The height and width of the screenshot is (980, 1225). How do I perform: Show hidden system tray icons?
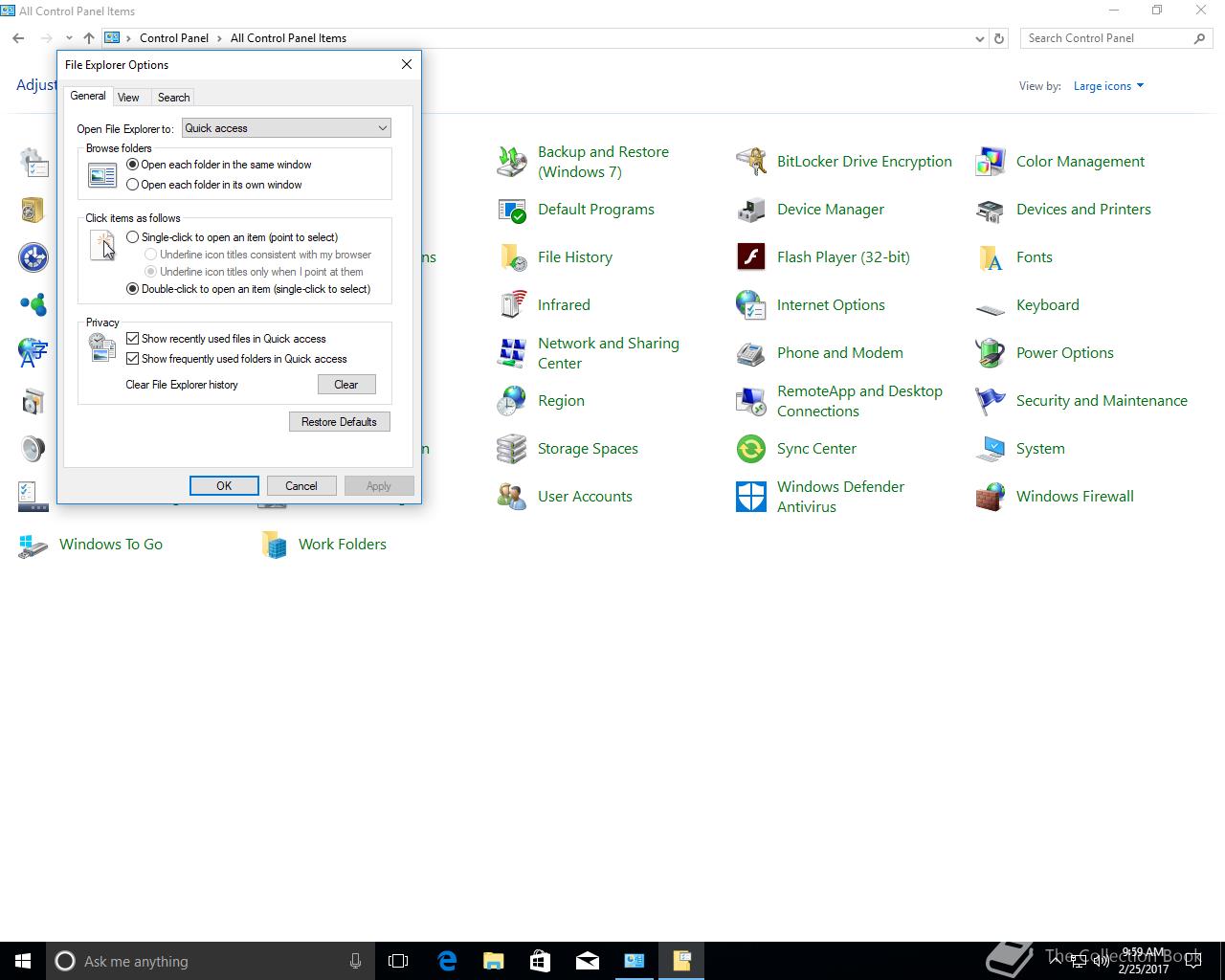1056,961
